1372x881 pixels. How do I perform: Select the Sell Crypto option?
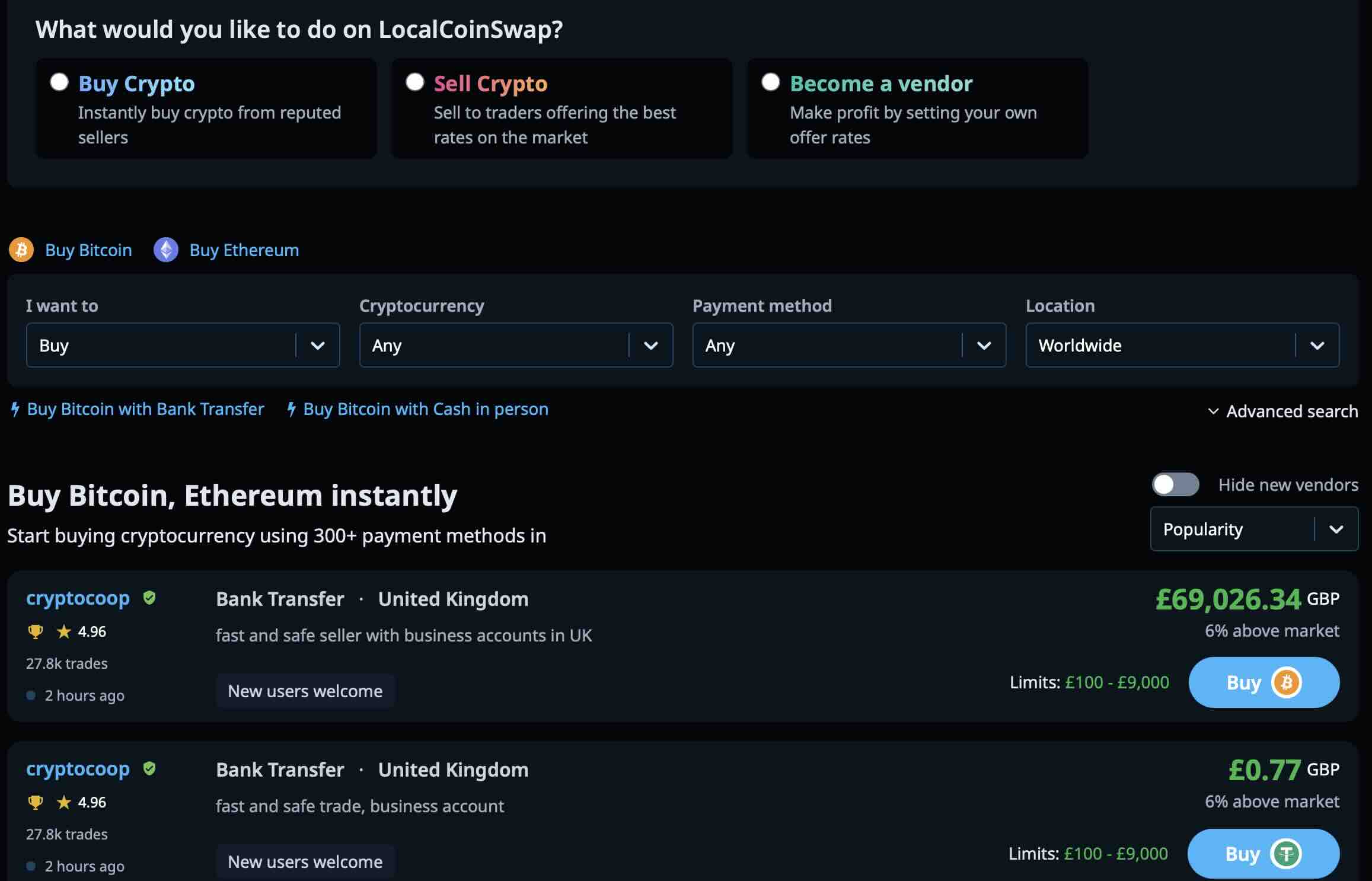click(x=415, y=82)
